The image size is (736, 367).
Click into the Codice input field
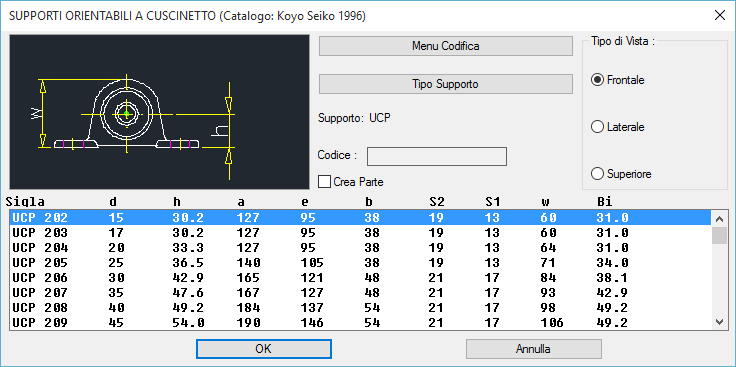point(437,156)
